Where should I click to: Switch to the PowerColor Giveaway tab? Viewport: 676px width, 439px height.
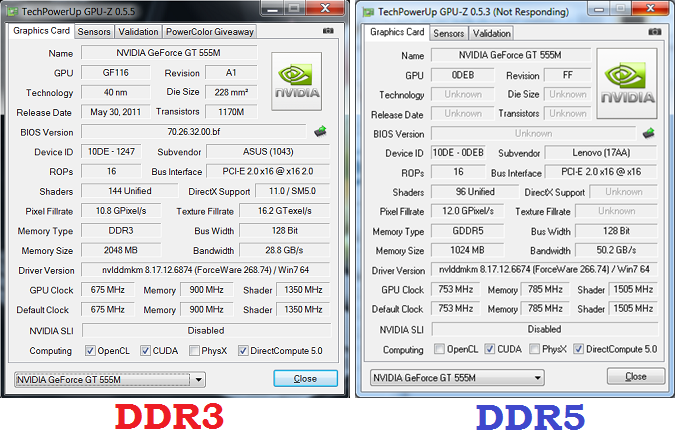click(x=210, y=31)
